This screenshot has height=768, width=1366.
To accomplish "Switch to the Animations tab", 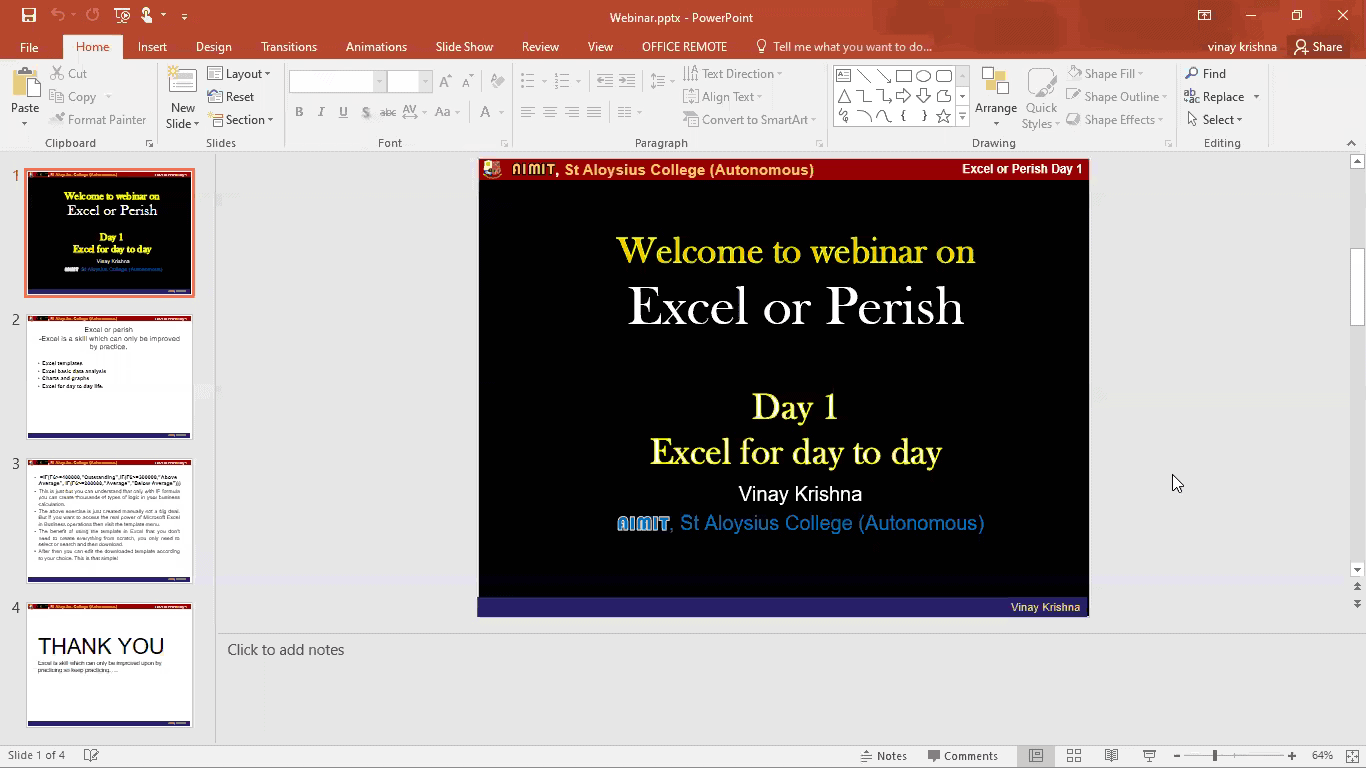I will tap(376, 47).
